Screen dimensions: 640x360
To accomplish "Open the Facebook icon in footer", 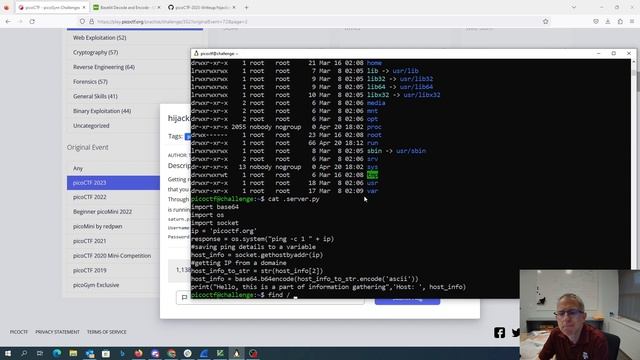I will pos(499,333).
